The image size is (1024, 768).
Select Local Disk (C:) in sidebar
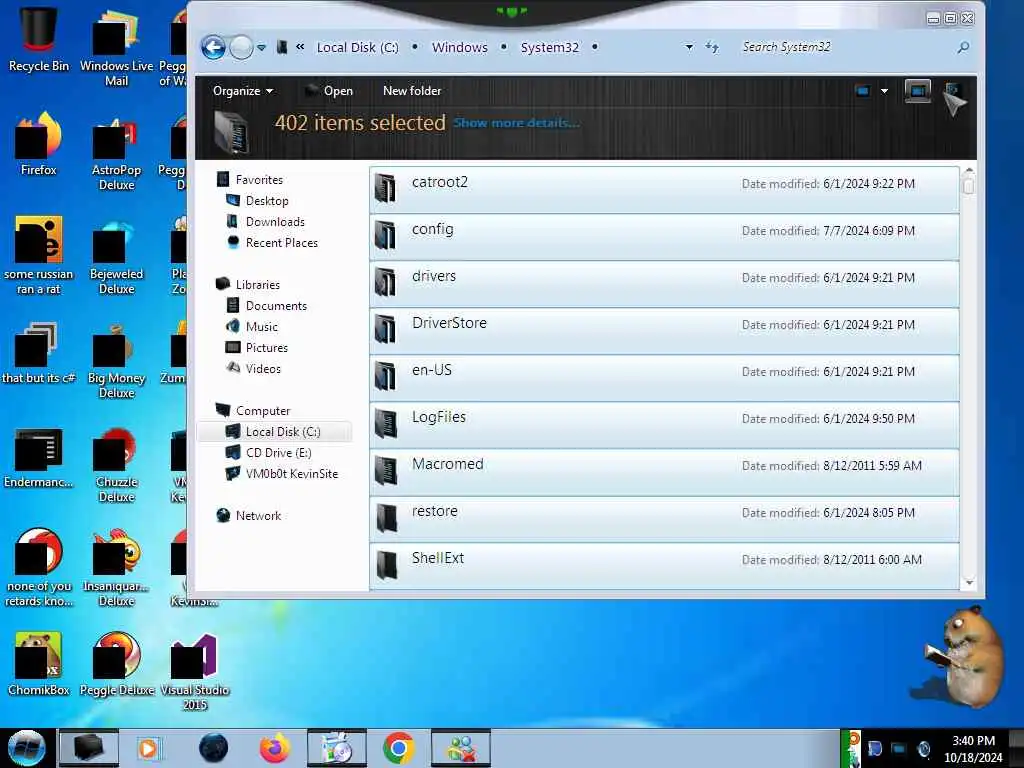283,432
